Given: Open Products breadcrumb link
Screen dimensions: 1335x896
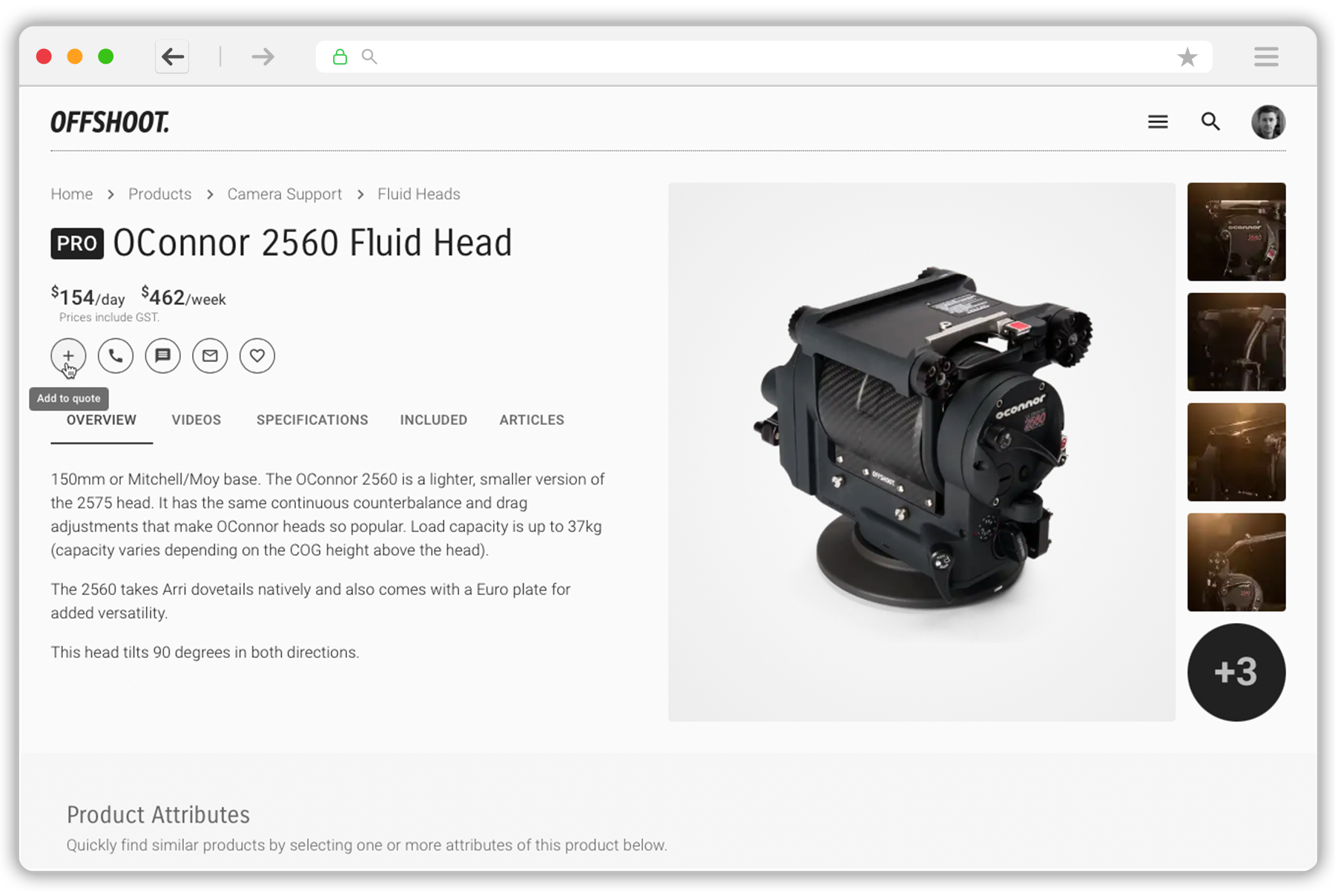Looking at the screenshot, I should 159,194.
